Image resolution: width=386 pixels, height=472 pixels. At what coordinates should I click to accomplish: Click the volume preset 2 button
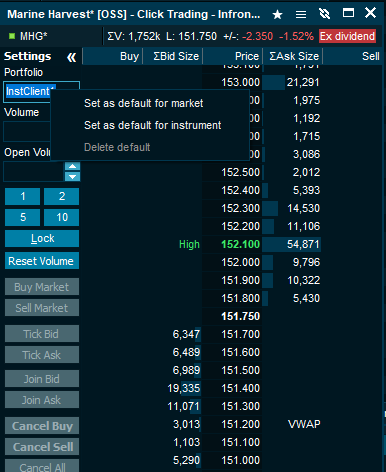click(62, 196)
